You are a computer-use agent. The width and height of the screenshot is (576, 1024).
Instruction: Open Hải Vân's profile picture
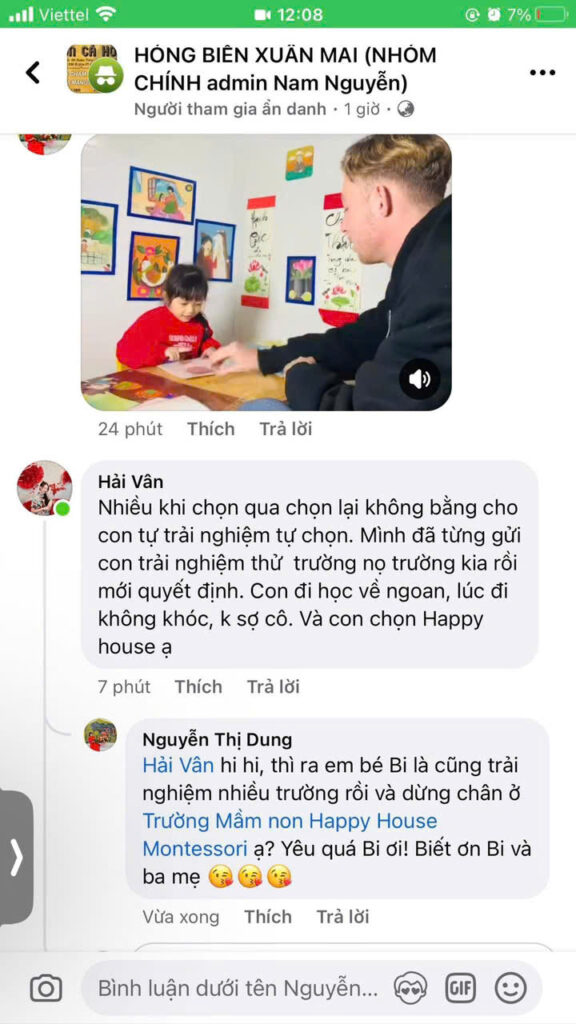tap(44, 488)
